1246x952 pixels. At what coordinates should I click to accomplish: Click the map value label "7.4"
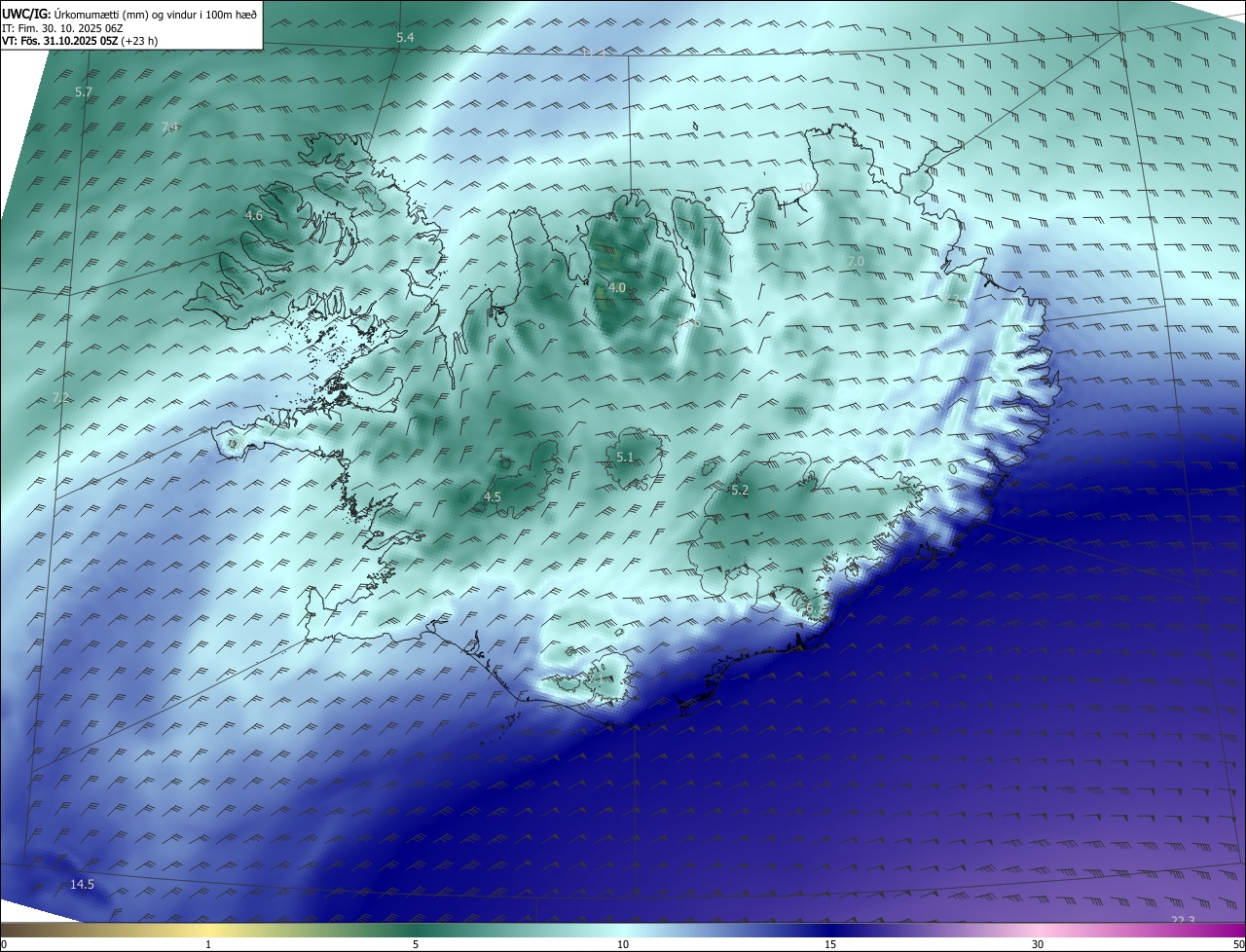(169, 127)
